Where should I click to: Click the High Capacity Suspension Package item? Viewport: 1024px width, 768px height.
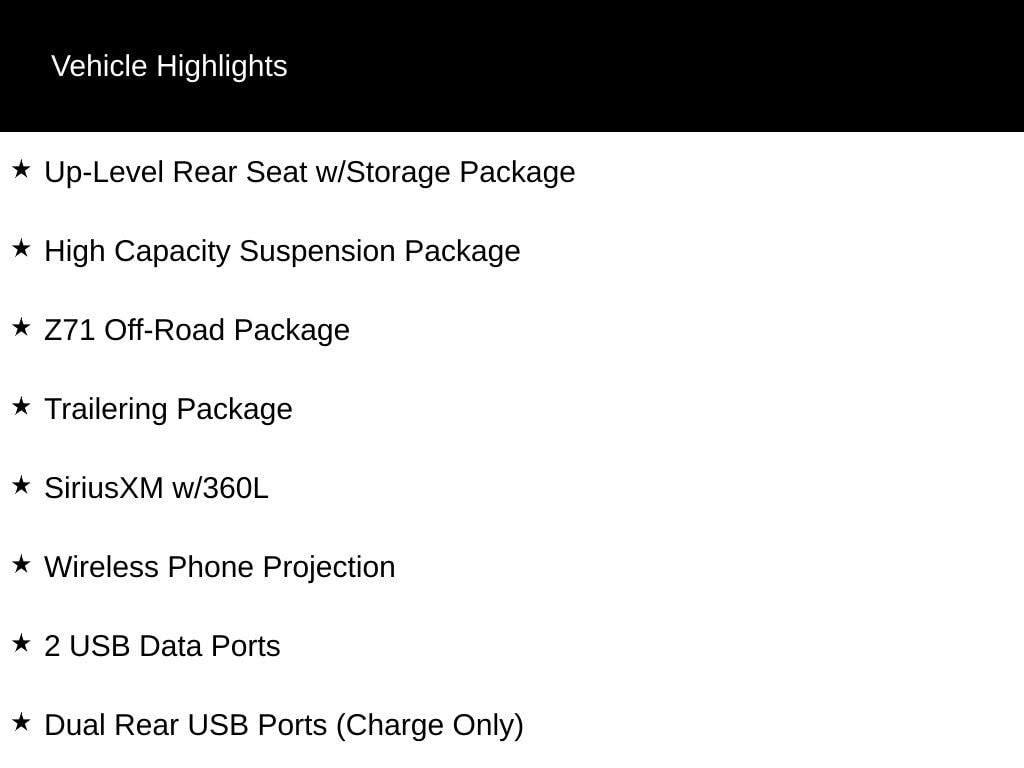[x=282, y=252]
